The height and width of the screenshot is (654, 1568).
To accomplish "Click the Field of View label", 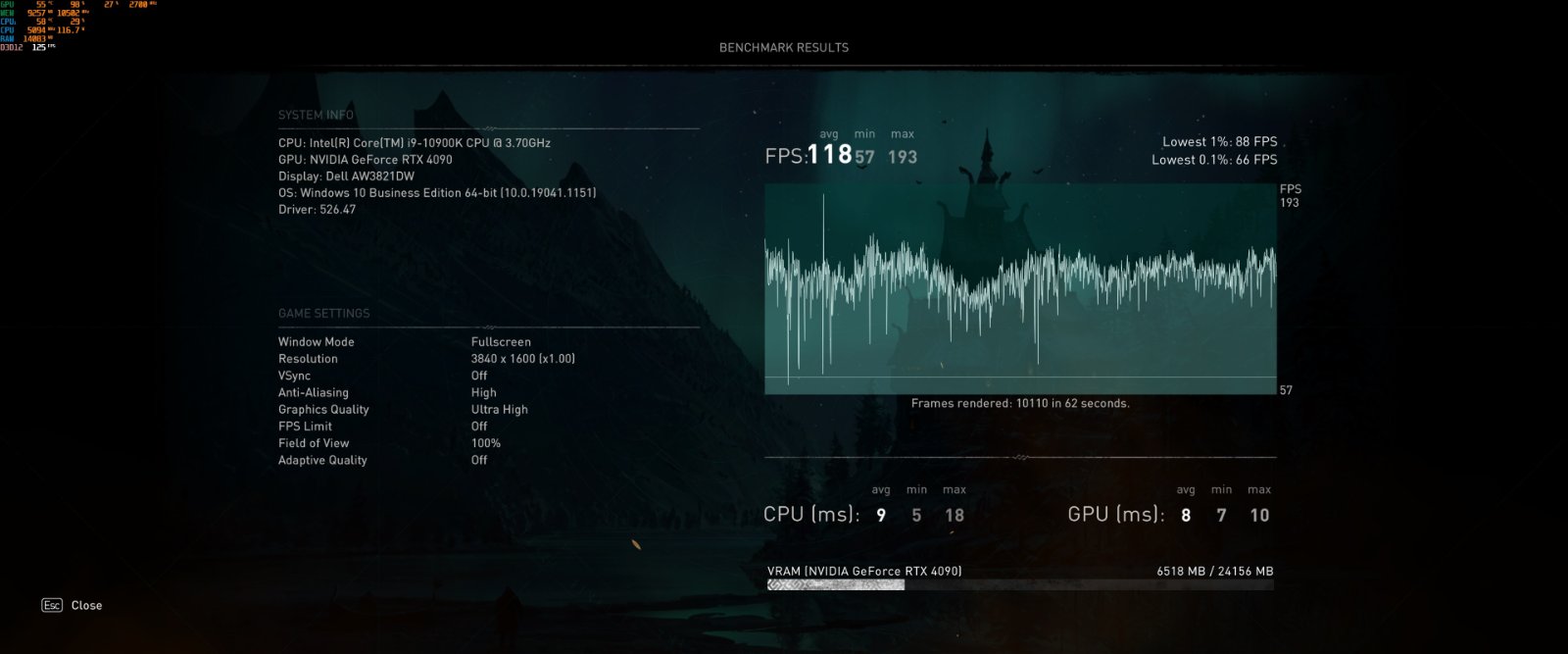I will point(313,443).
